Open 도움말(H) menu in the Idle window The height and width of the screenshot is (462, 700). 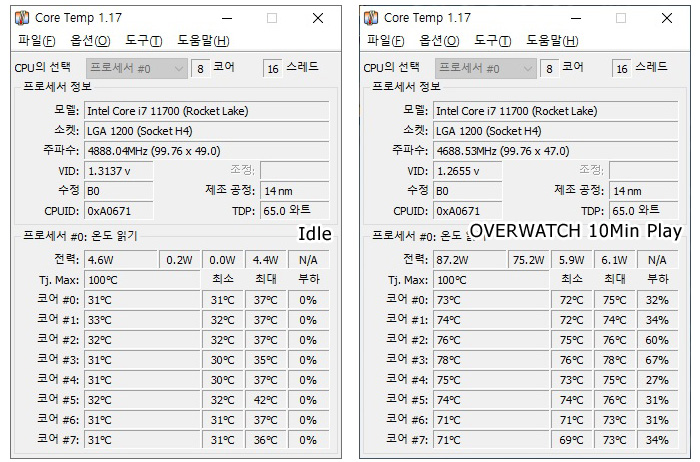[203, 41]
